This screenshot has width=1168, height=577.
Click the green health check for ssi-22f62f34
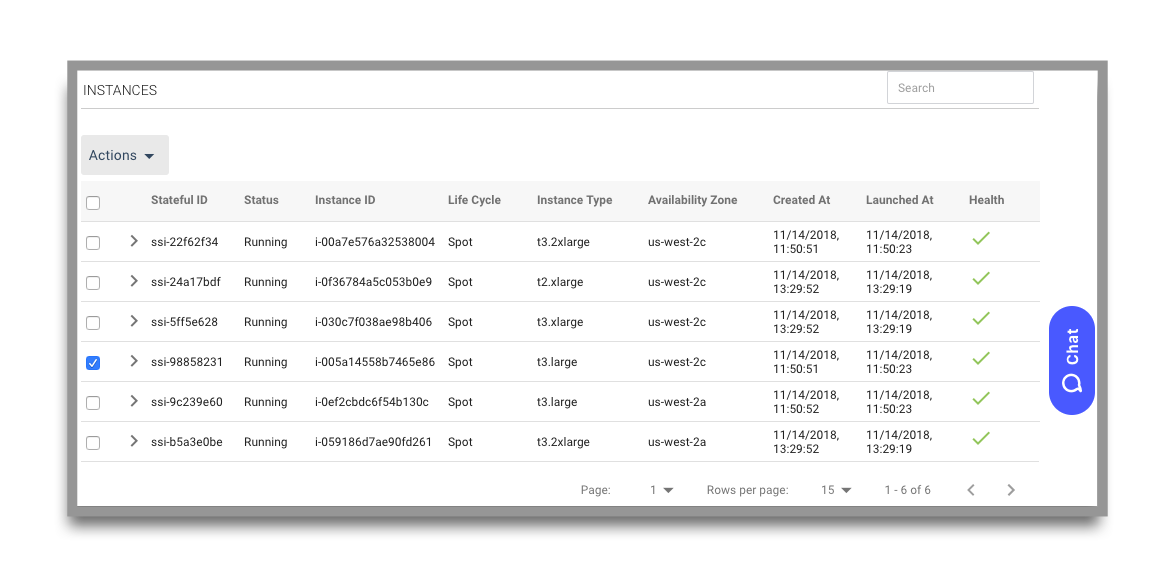[981, 238]
